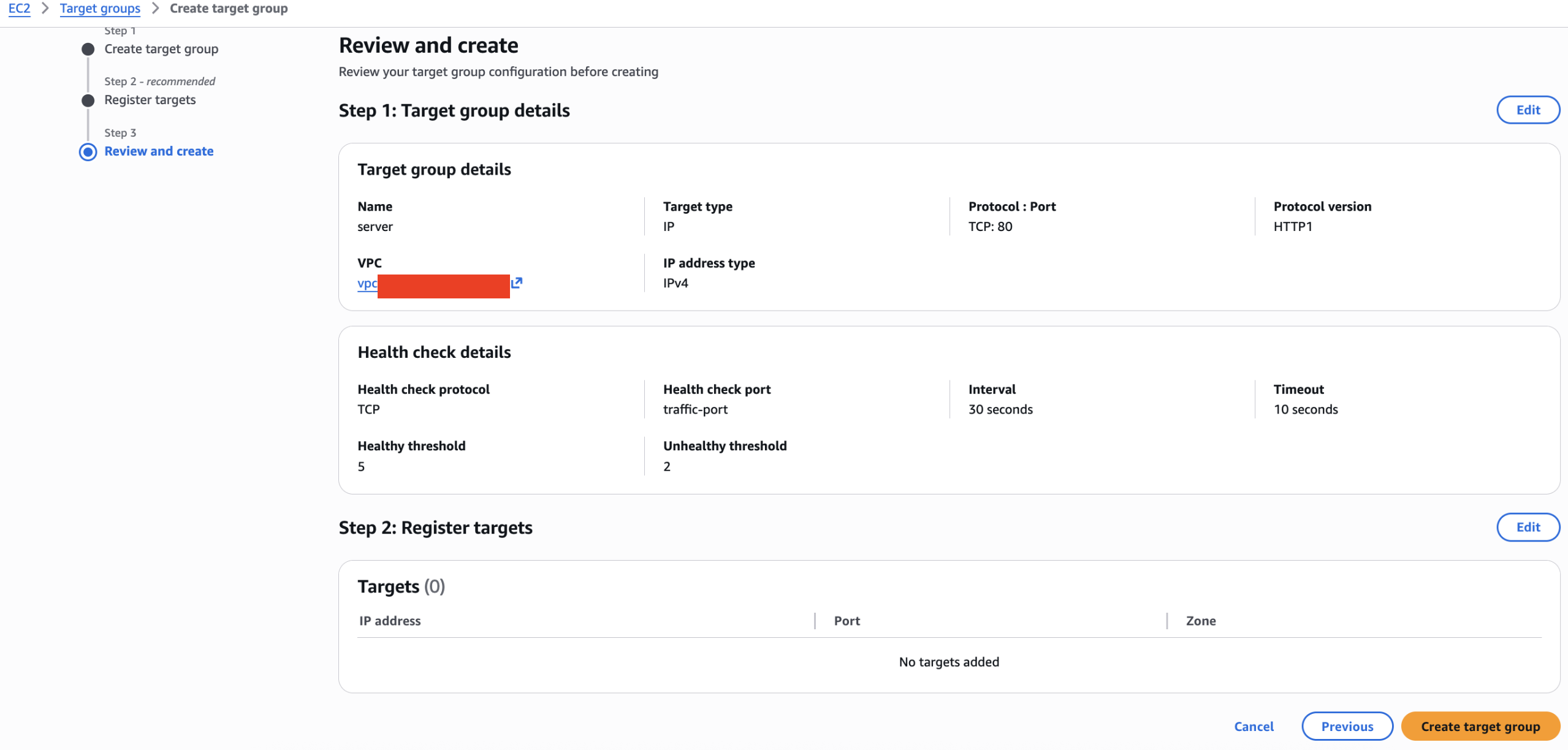Image resolution: width=1568 pixels, height=750 pixels.
Task: Cancel target group creation
Action: pyautogui.click(x=1254, y=727)
